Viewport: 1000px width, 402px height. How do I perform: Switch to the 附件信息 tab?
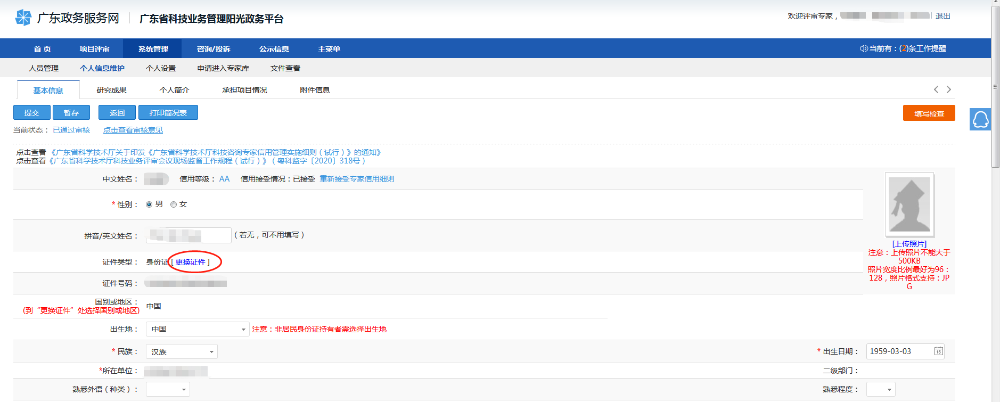[314, 90]
